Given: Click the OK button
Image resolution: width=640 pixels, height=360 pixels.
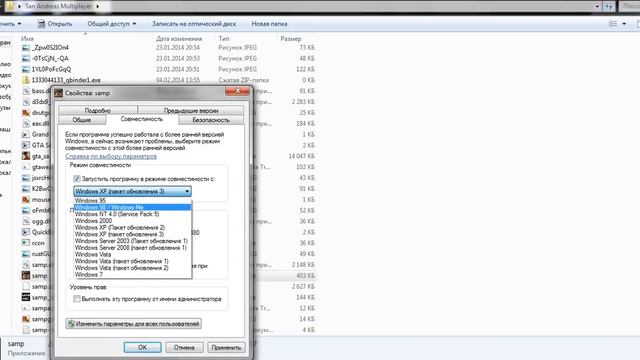Looking at the screenshot, I should (x=142, y=347).
